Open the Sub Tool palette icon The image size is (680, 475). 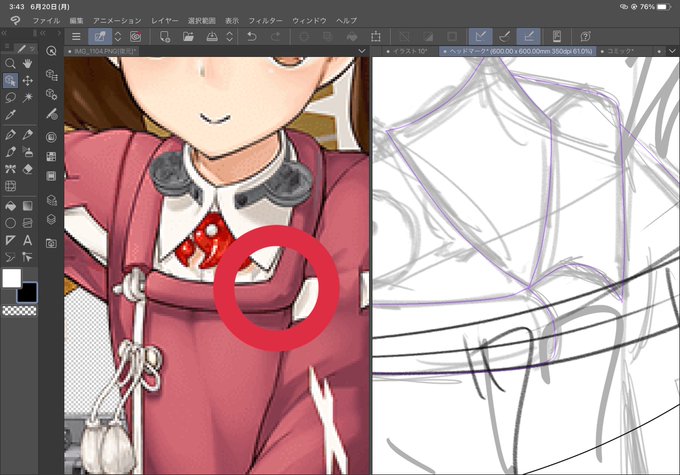[51, 75]
